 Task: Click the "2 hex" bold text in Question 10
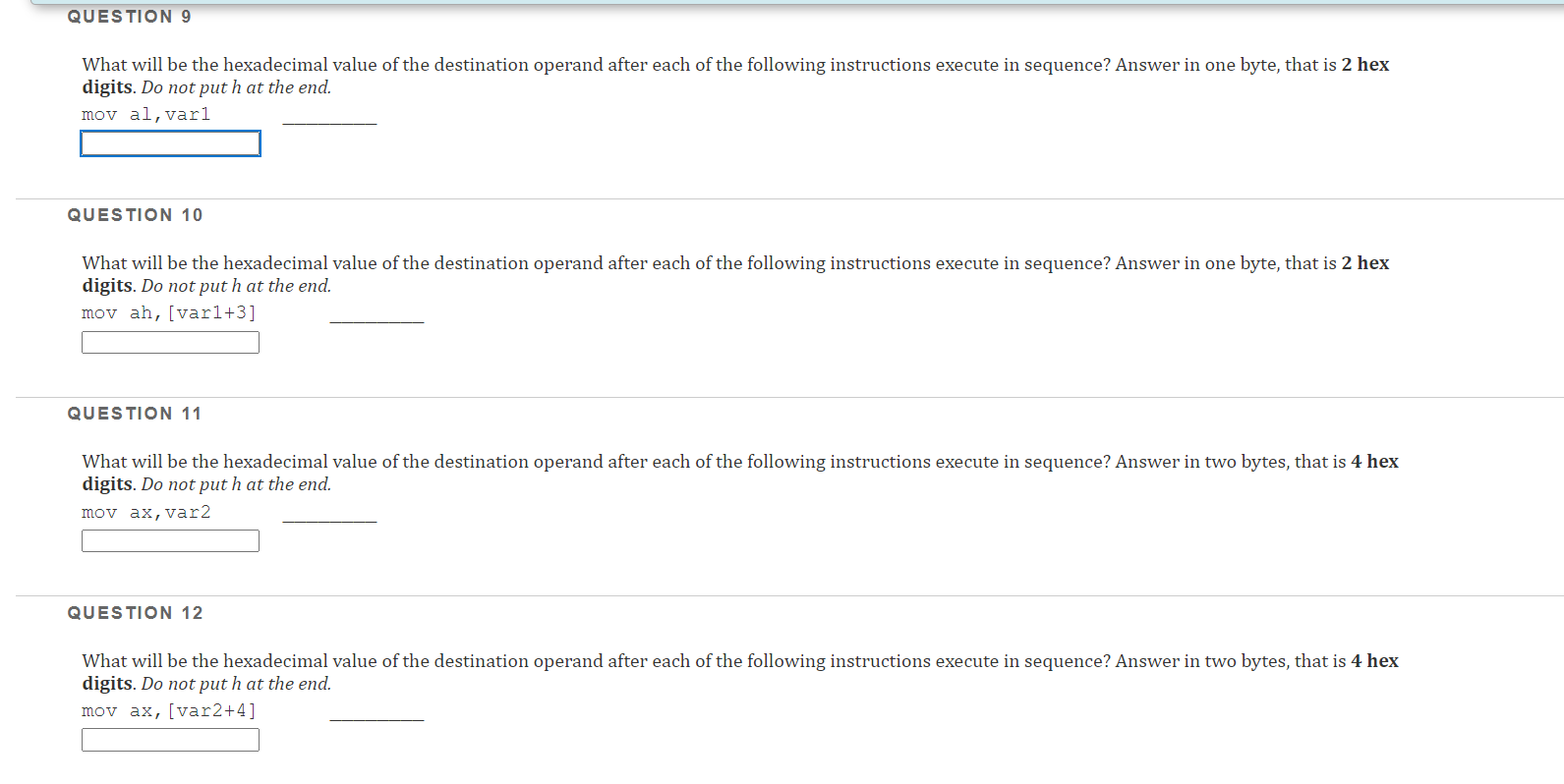click(x=1365, y=263)
